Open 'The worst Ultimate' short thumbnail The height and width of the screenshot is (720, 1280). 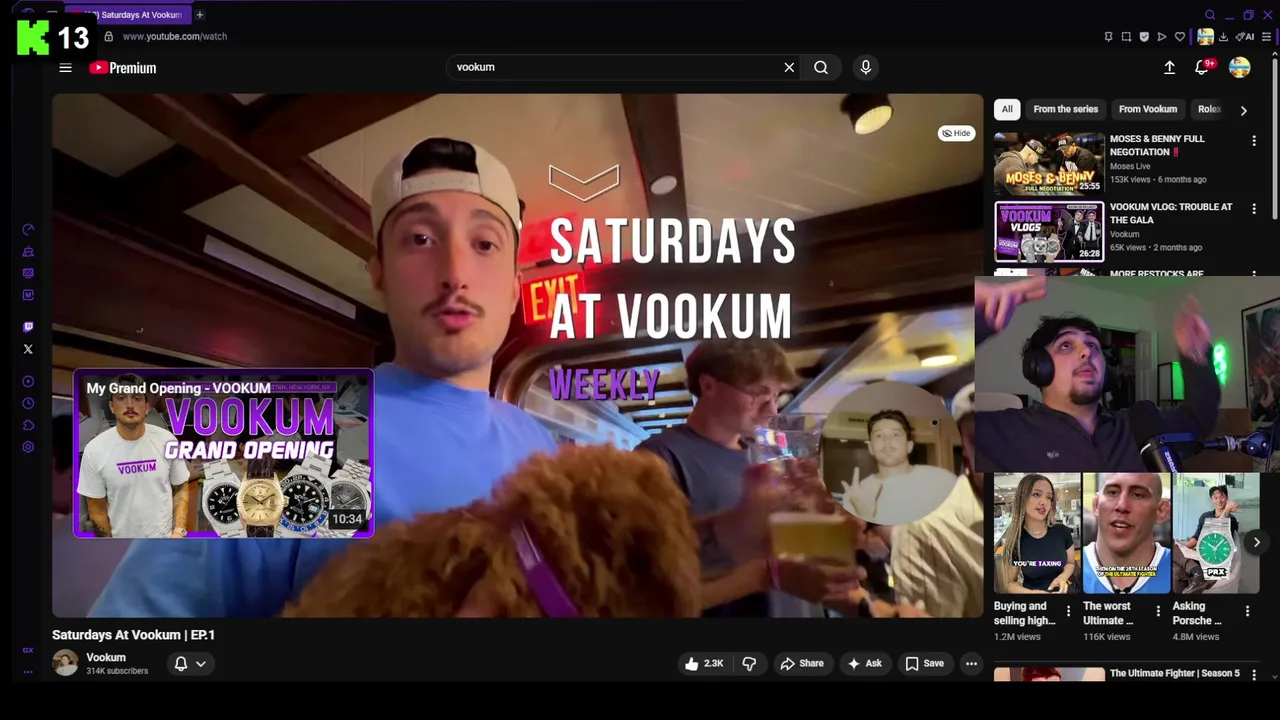pos(1126,534)
